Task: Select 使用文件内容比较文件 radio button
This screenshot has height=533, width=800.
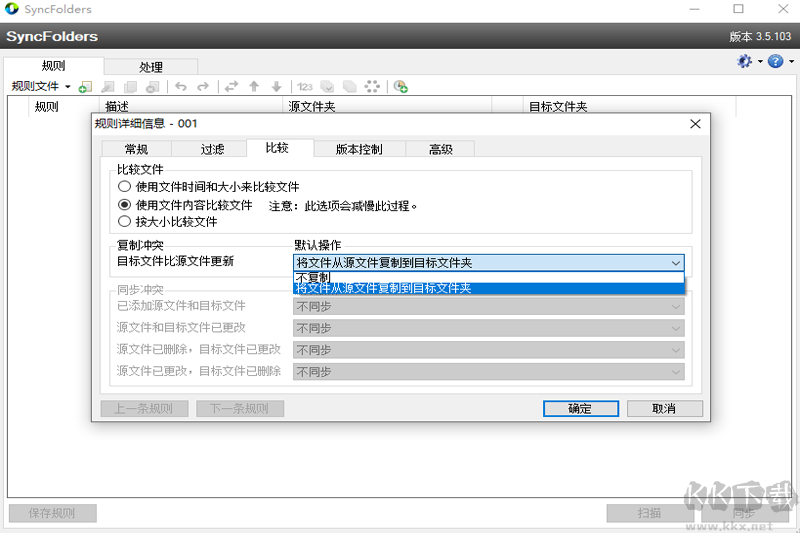Action: (x=124, y=205)
